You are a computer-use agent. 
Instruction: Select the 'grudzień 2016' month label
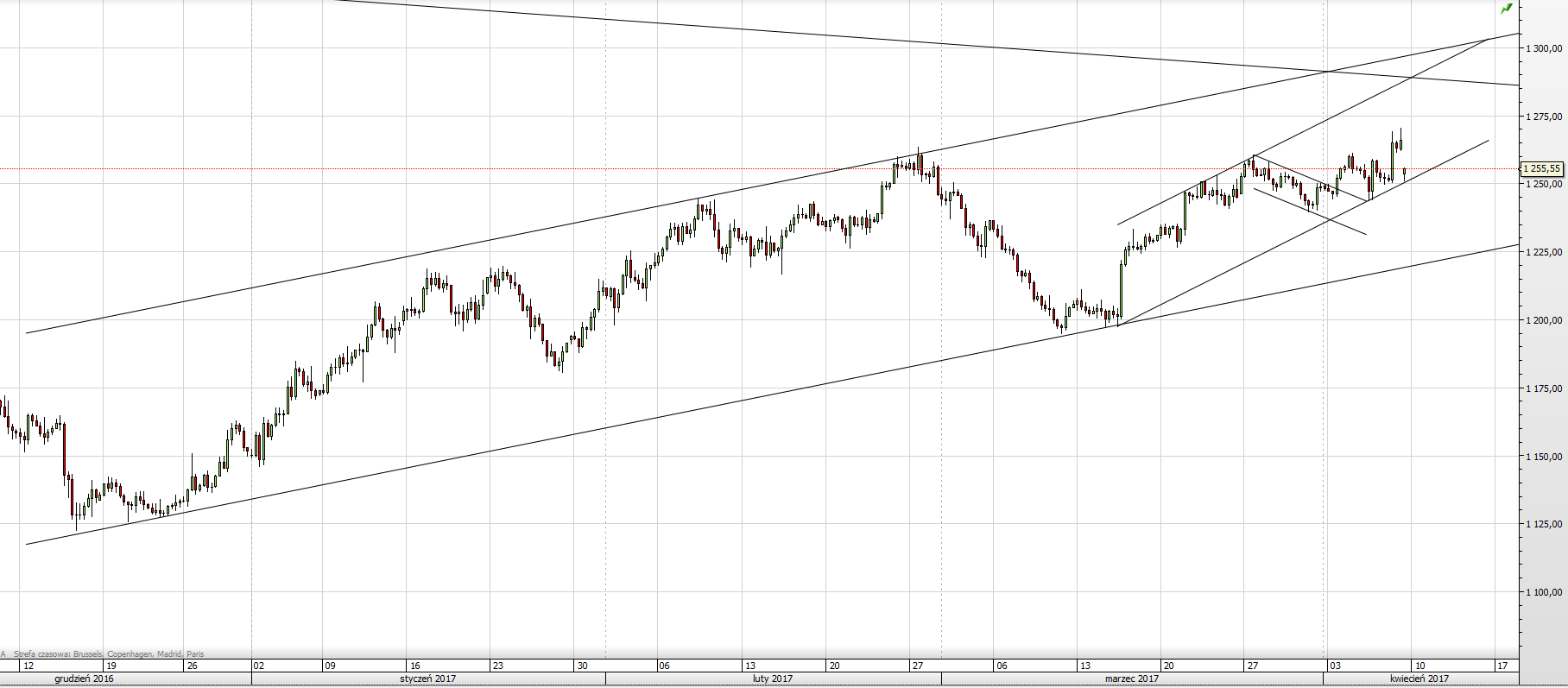(84, 679)
